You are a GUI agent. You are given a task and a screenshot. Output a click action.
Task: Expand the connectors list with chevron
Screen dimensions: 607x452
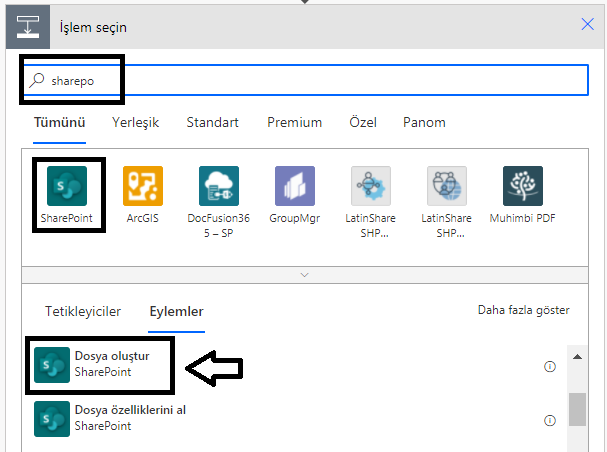pos(305,275)
